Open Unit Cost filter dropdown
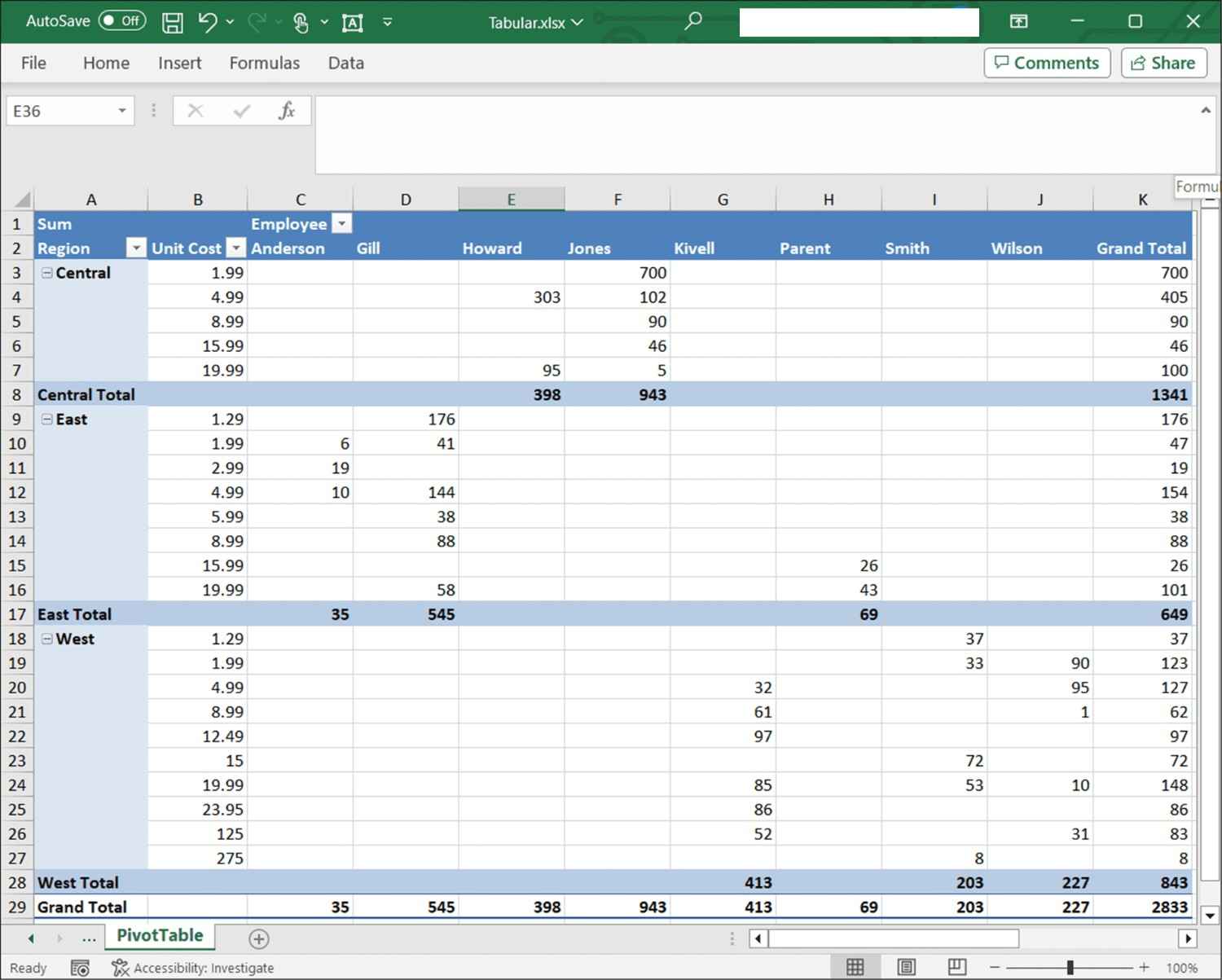Screen dimensions: 1222x980 coord(235,248)
